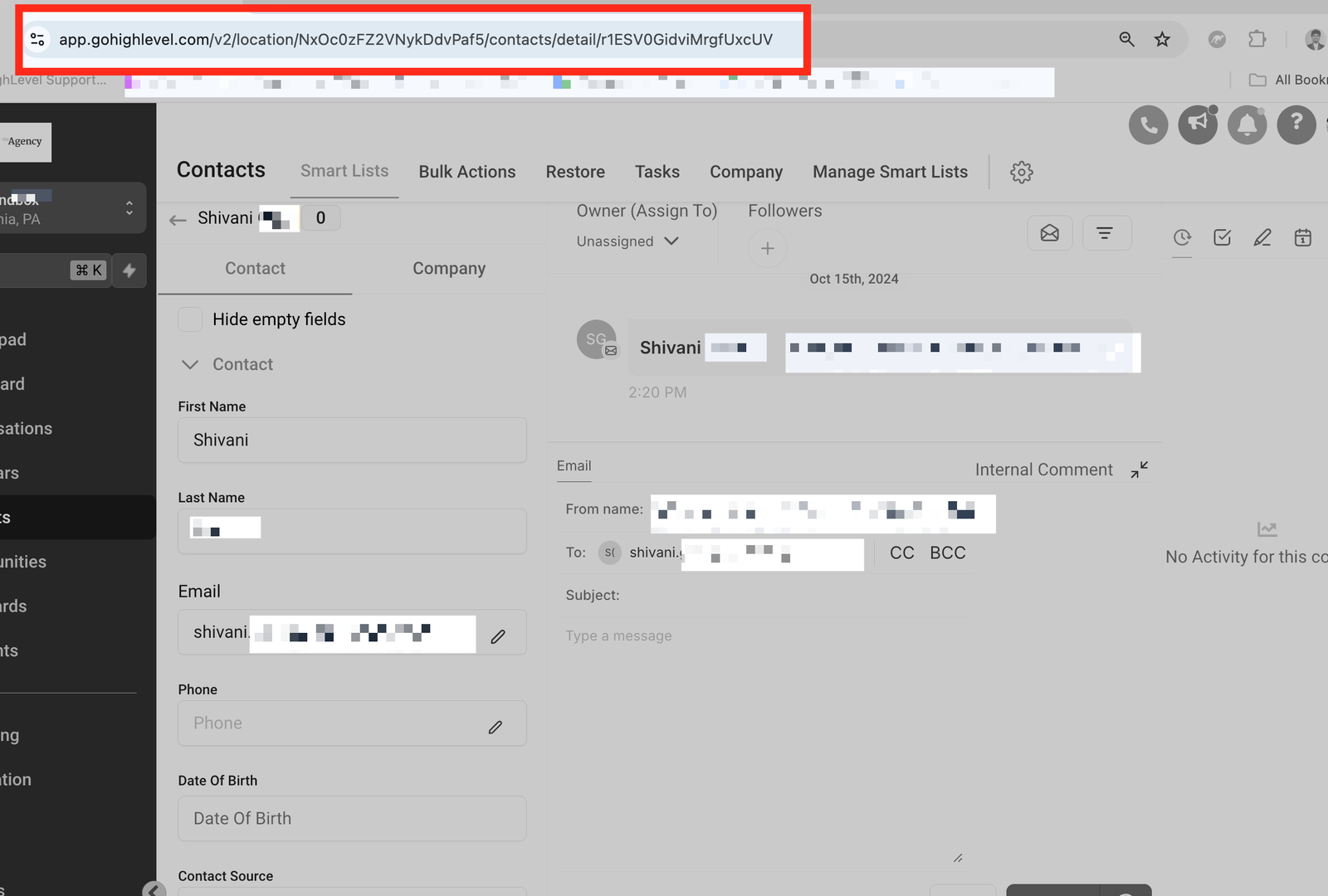Screen dimensions: 1328x896
Task: Click the Phone input field
Action: tap(336, 723)
